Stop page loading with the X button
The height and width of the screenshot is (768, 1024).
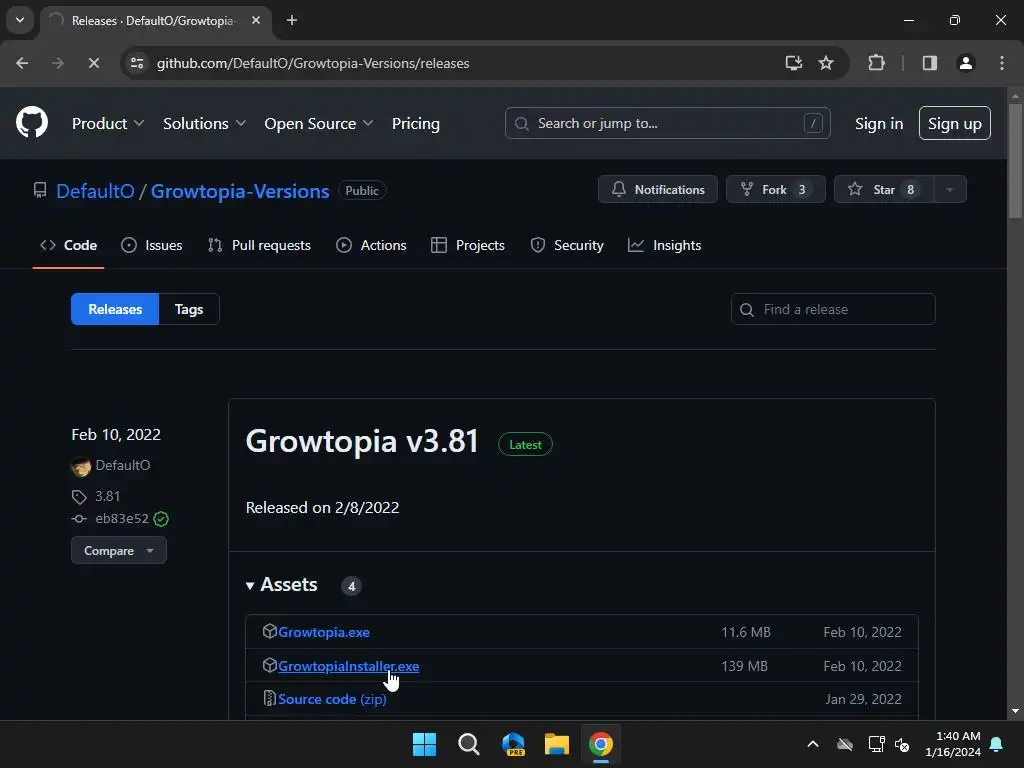coord(93,63)
